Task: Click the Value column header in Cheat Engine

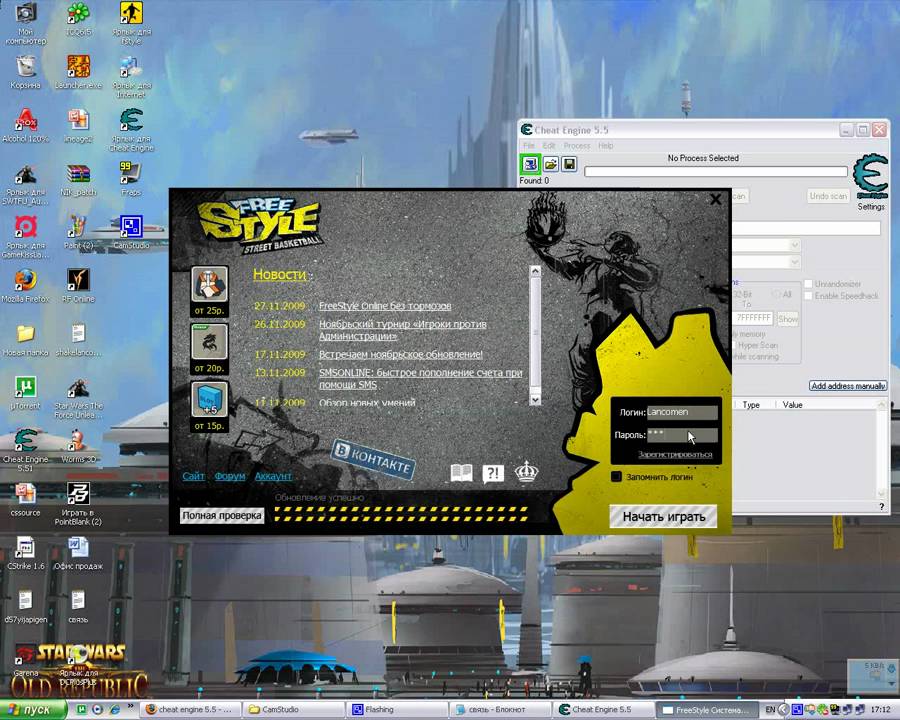Action: click(x=792, y=405)
